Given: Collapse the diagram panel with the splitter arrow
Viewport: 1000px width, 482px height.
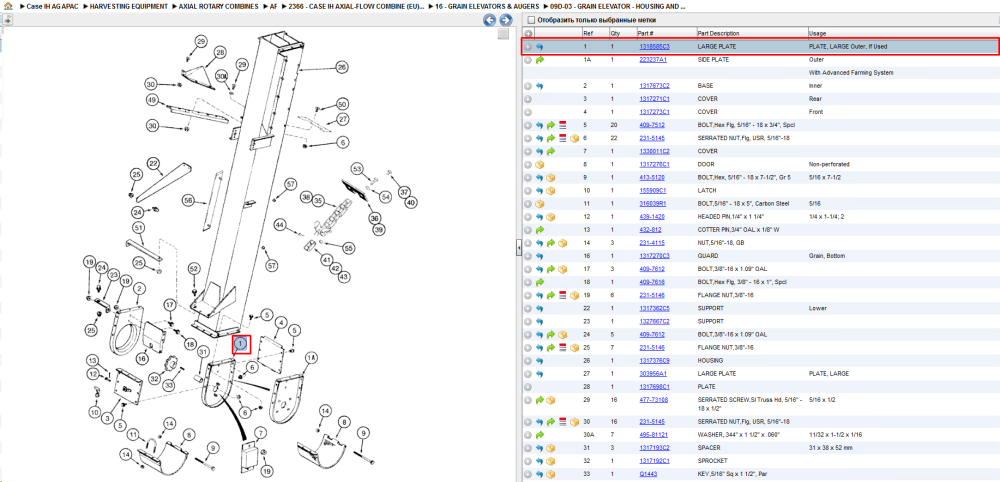Looking at the screenshot, I should [518, 247].
